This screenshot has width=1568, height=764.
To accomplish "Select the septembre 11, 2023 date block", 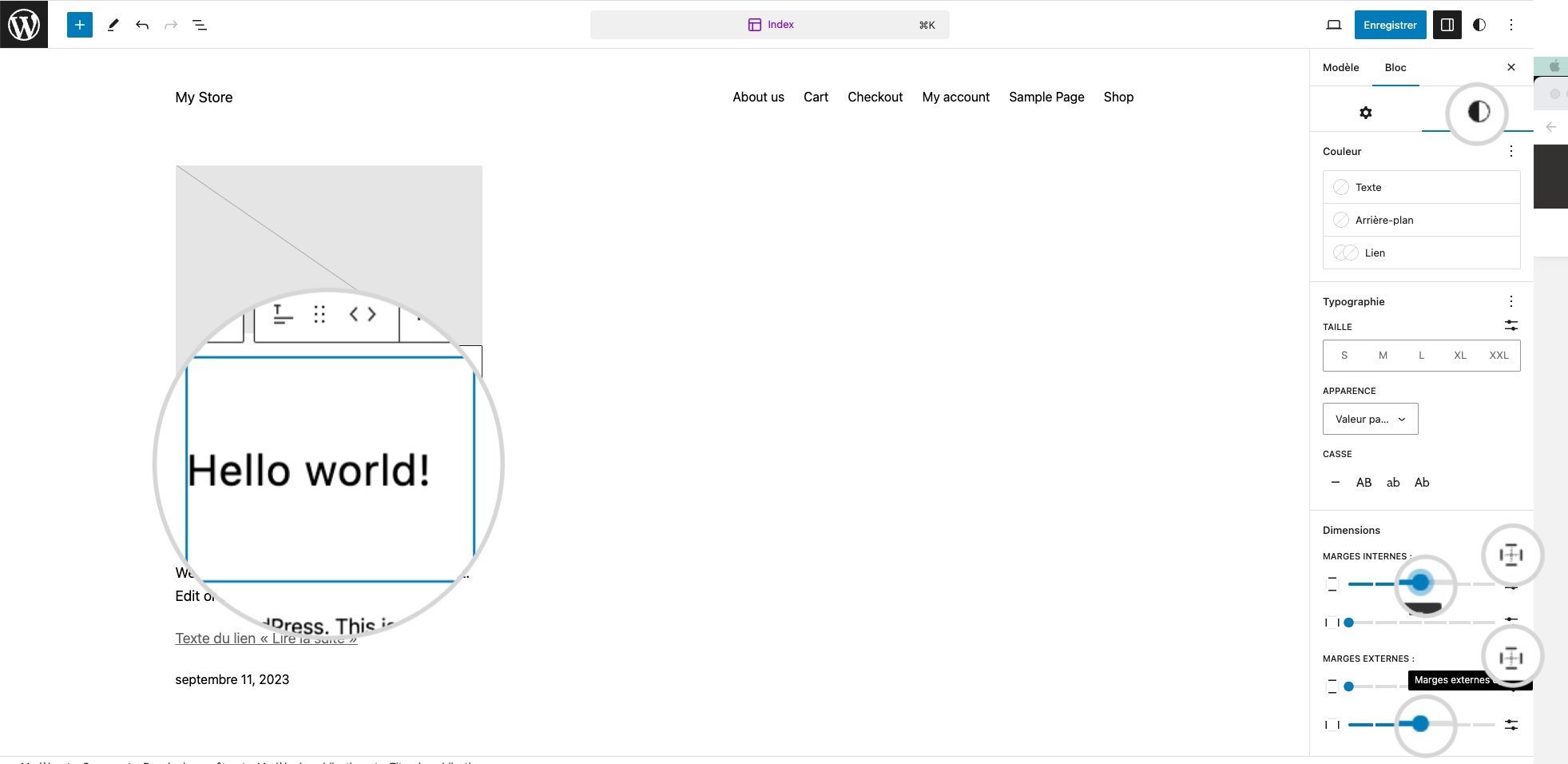I will 232,679.
